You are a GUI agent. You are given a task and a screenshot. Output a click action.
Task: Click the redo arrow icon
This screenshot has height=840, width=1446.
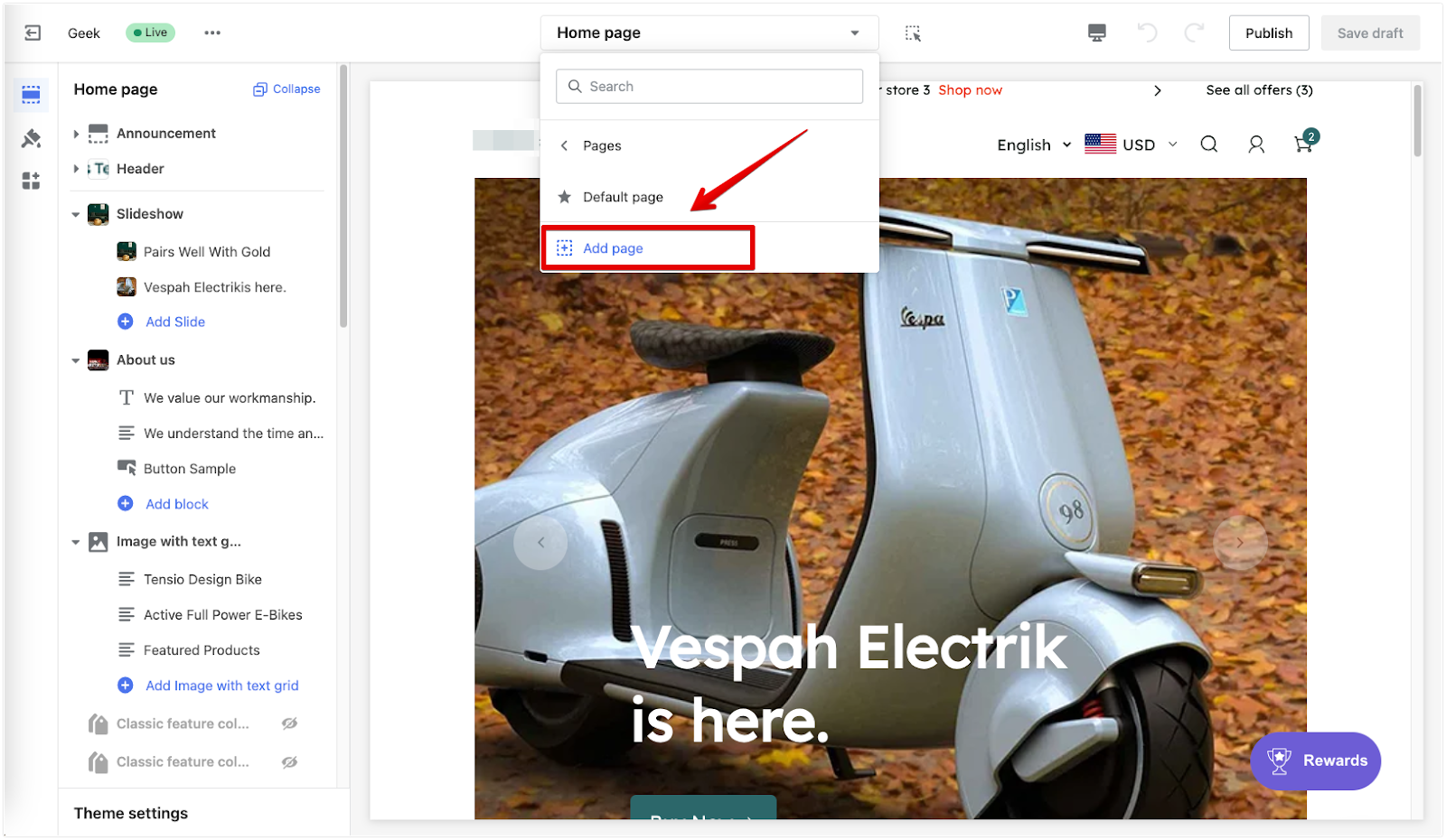(x=1194, y=33)
